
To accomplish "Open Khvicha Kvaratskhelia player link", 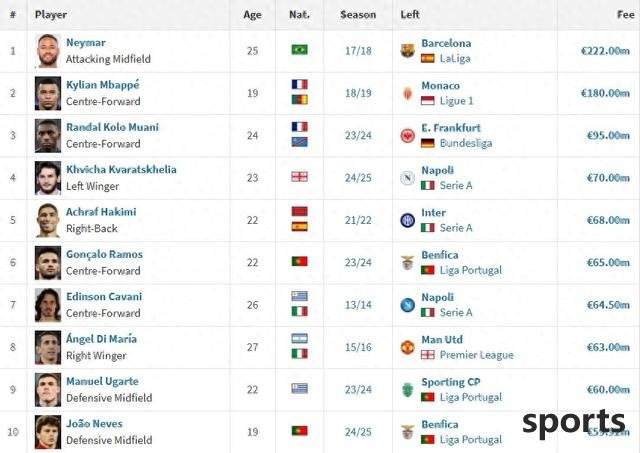I will click(x=121, y=169).
